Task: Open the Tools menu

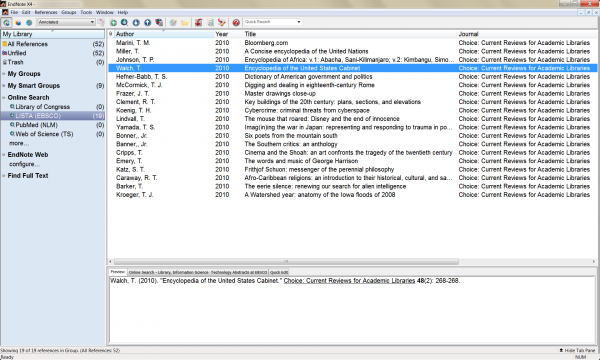Action: (86, 12)
